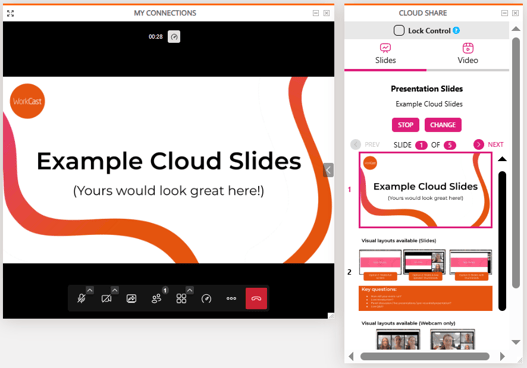Click the call timer 00:28 text

point(156,37)
